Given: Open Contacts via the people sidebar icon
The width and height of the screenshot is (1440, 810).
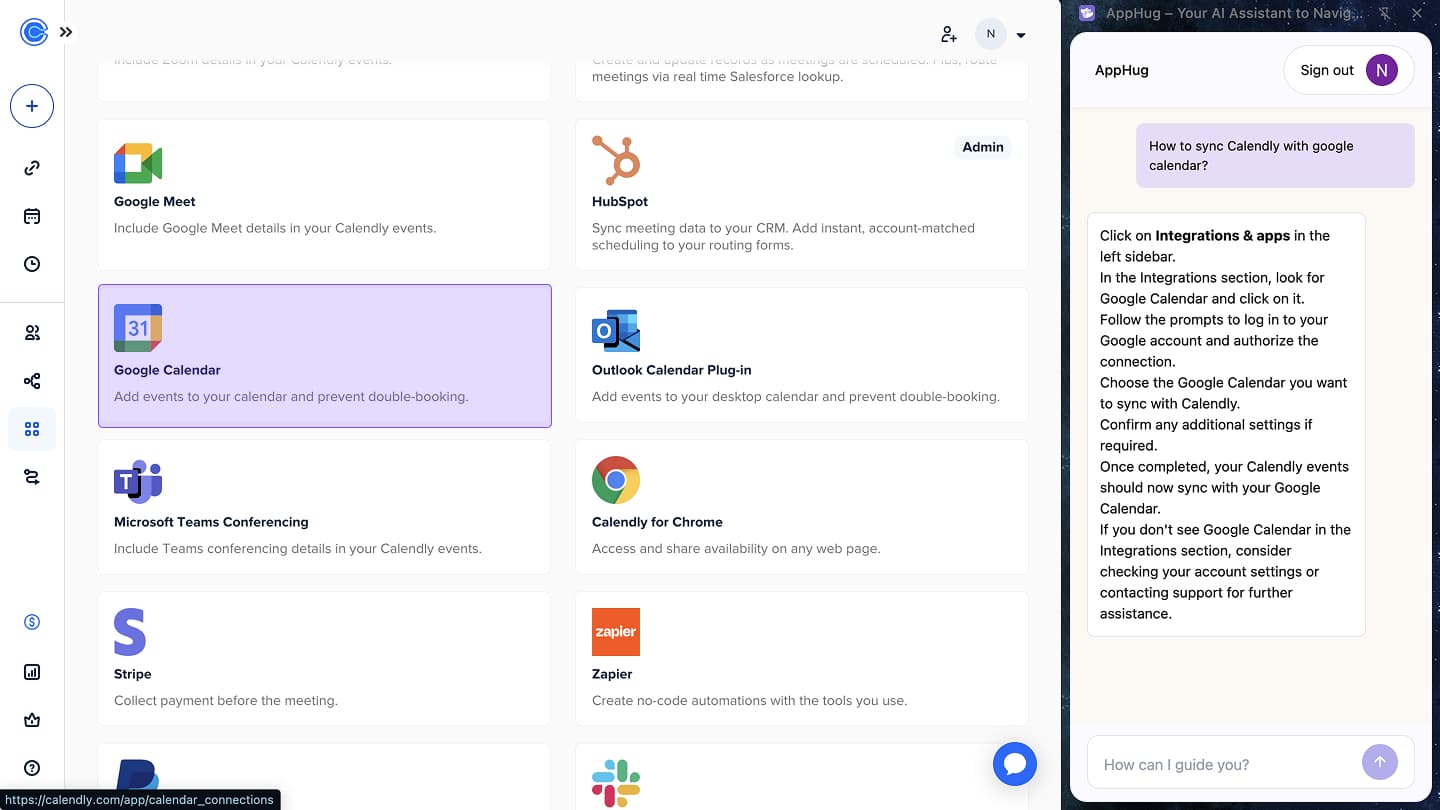Looking at the screenshot, I should [x=32, y=333].
